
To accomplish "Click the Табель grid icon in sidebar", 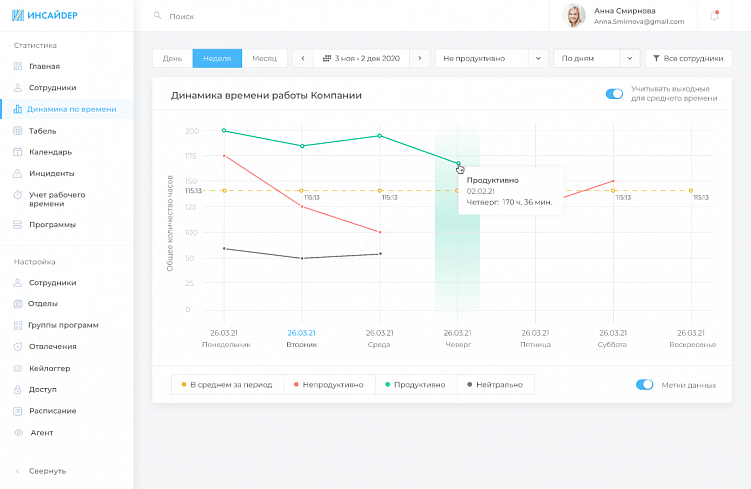I will point(18,131).
